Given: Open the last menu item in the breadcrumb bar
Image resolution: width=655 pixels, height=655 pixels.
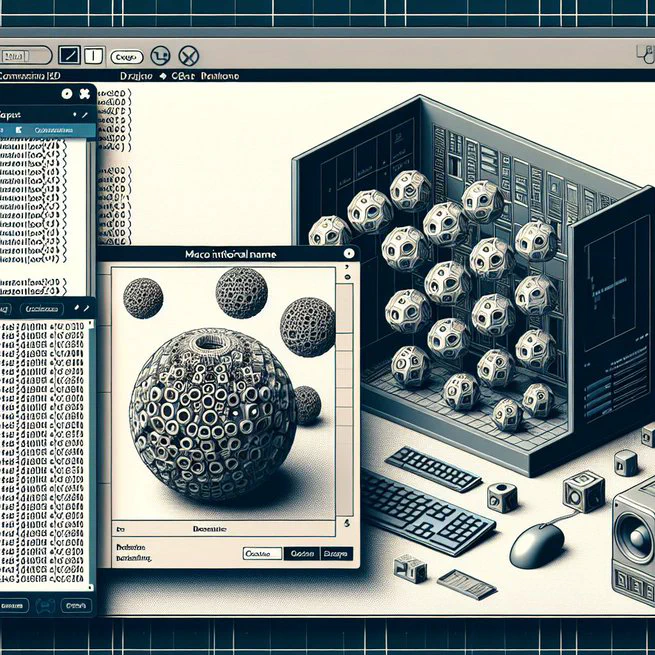Looking at the screenshot, I should (220, 75).
